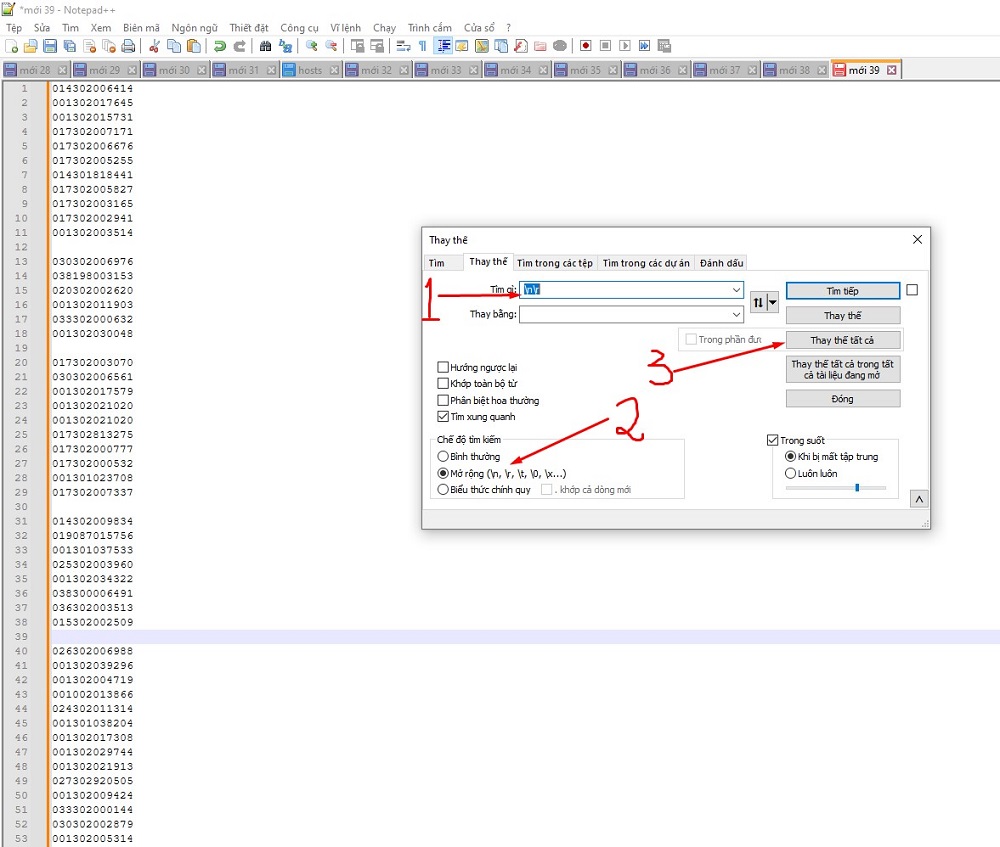1000x847 pixels.
Task: Cut selection using the scissors icon
Action: (x=154, y=46)
